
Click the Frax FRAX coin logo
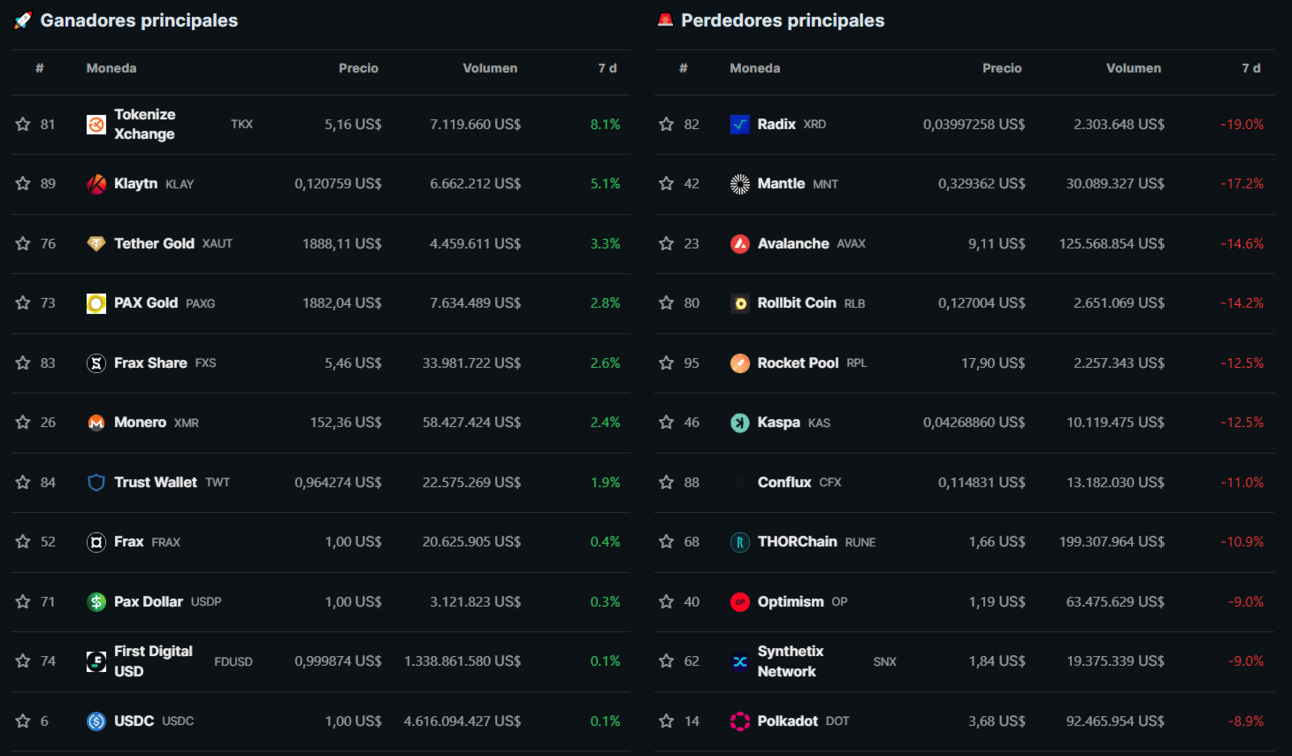pyautogui.click(x=96, y=542)
